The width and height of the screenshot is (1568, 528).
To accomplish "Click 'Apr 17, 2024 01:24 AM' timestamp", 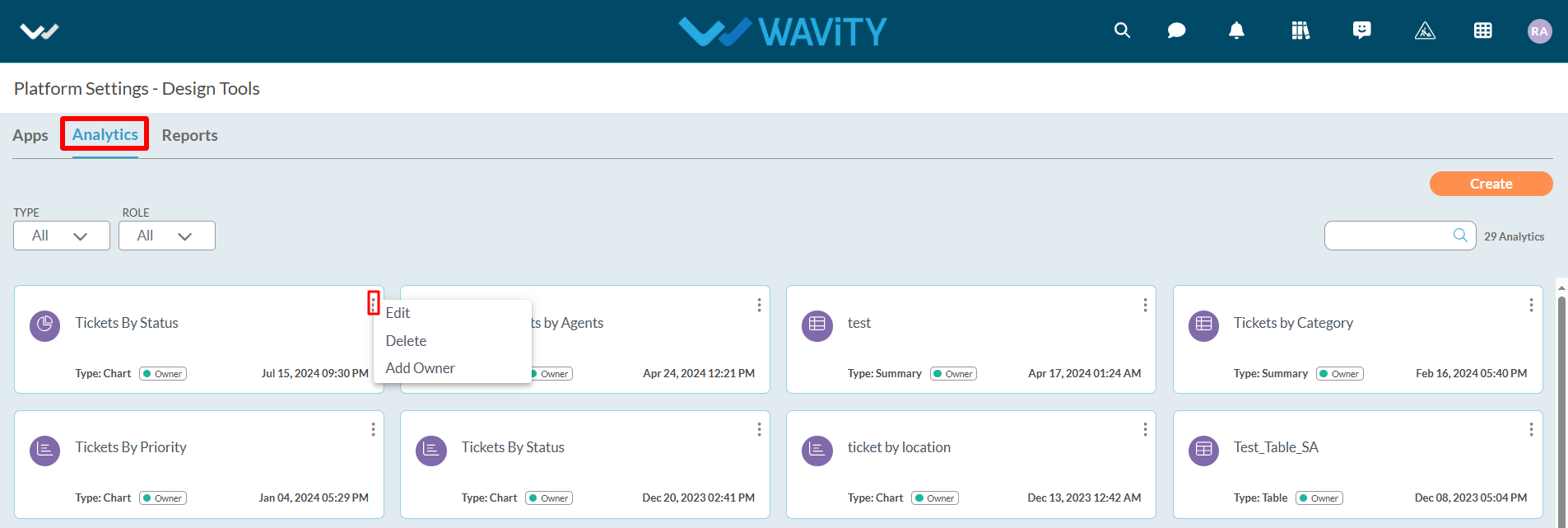I will tap(1084, 374).
